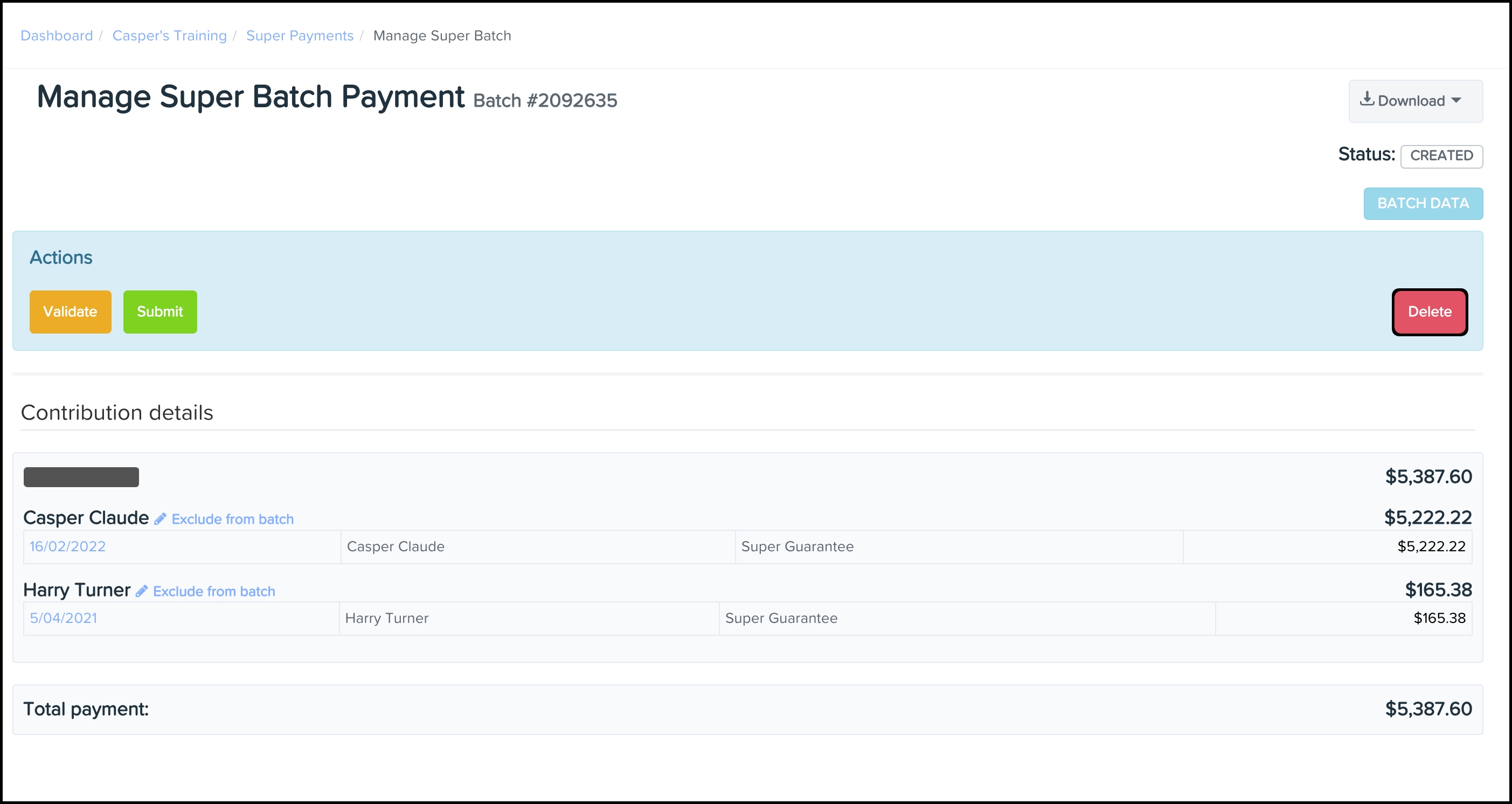Screen dimensions: 1512x804
Task: Click pencil icon next to Harry Turner
Action: click(x=142, y=591)
